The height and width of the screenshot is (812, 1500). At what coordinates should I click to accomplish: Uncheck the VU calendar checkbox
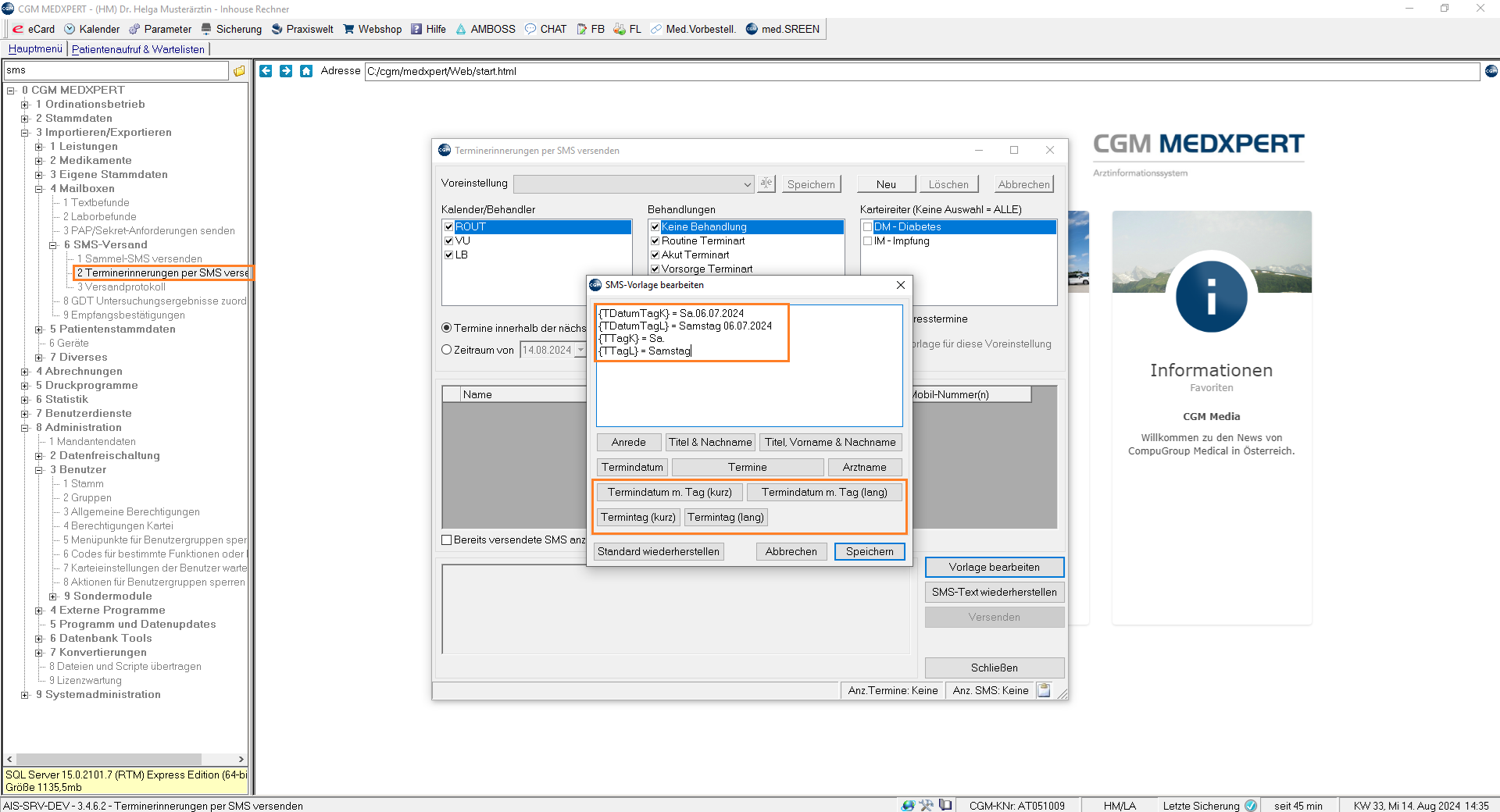(x=449, y=240)
